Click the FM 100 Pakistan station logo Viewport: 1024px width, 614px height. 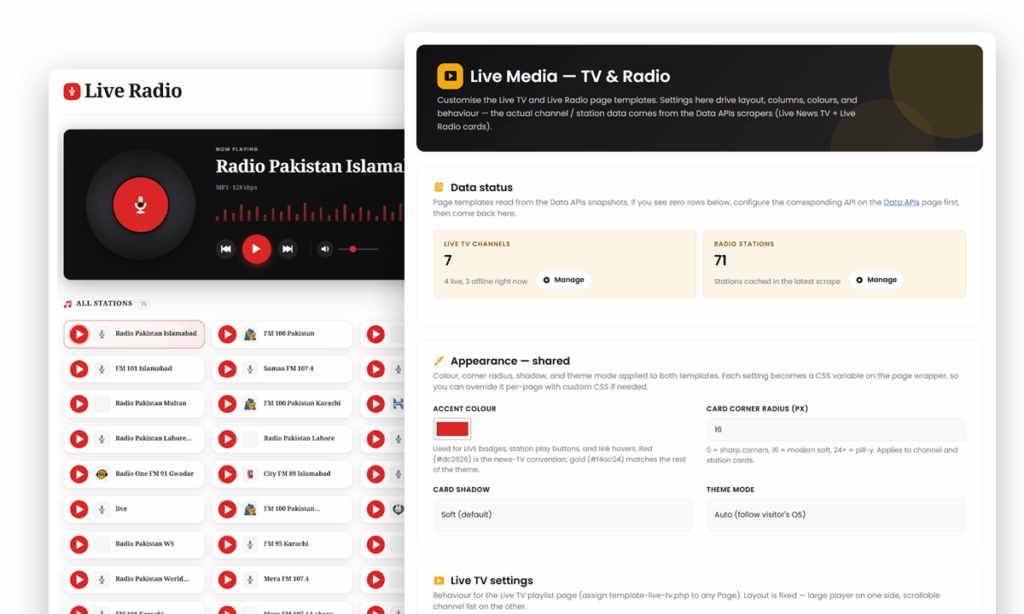click(x=250, y=334)
